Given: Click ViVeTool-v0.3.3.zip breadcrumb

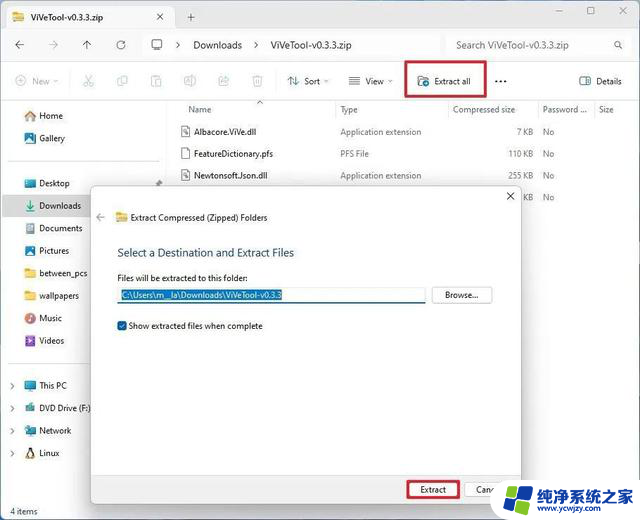Looking at the screenshot, I should tap(311, 45).
